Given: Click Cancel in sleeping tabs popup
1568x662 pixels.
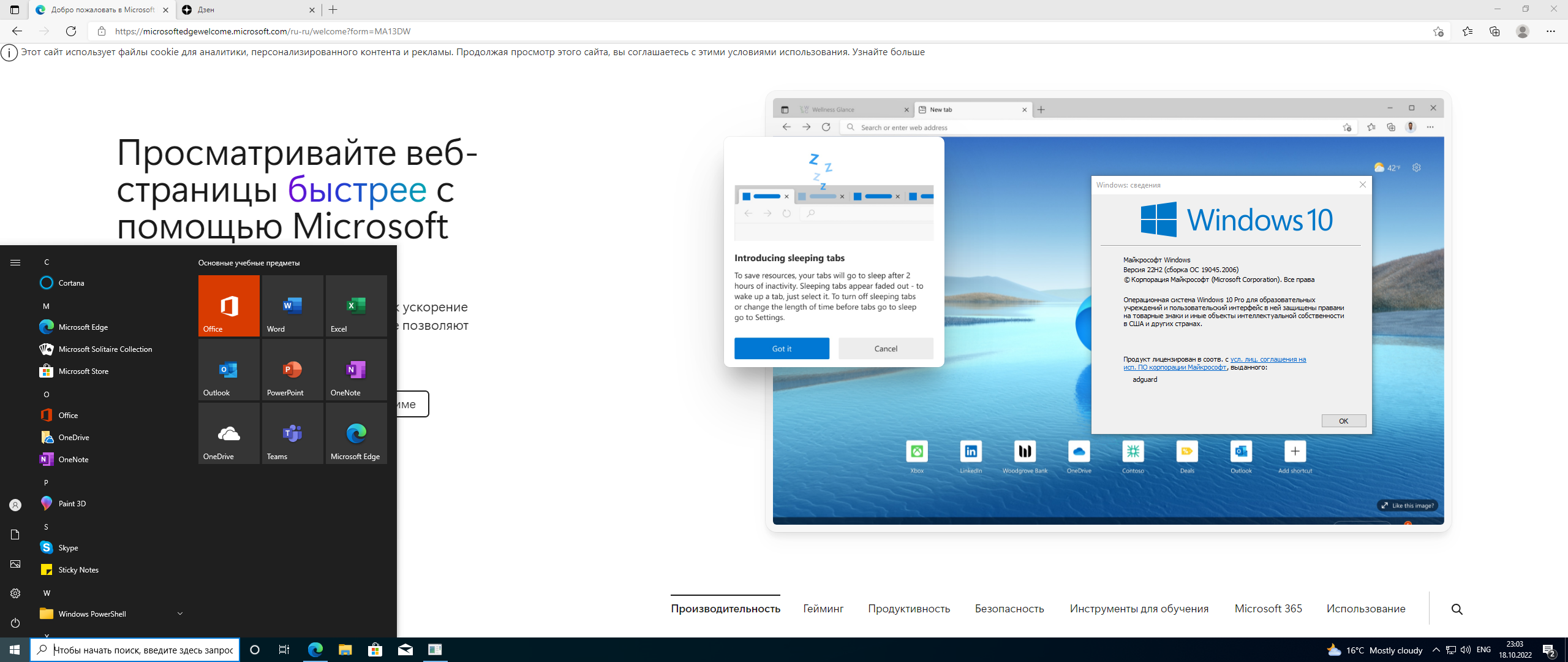Looking at the screenshot, I should [885, 348].
